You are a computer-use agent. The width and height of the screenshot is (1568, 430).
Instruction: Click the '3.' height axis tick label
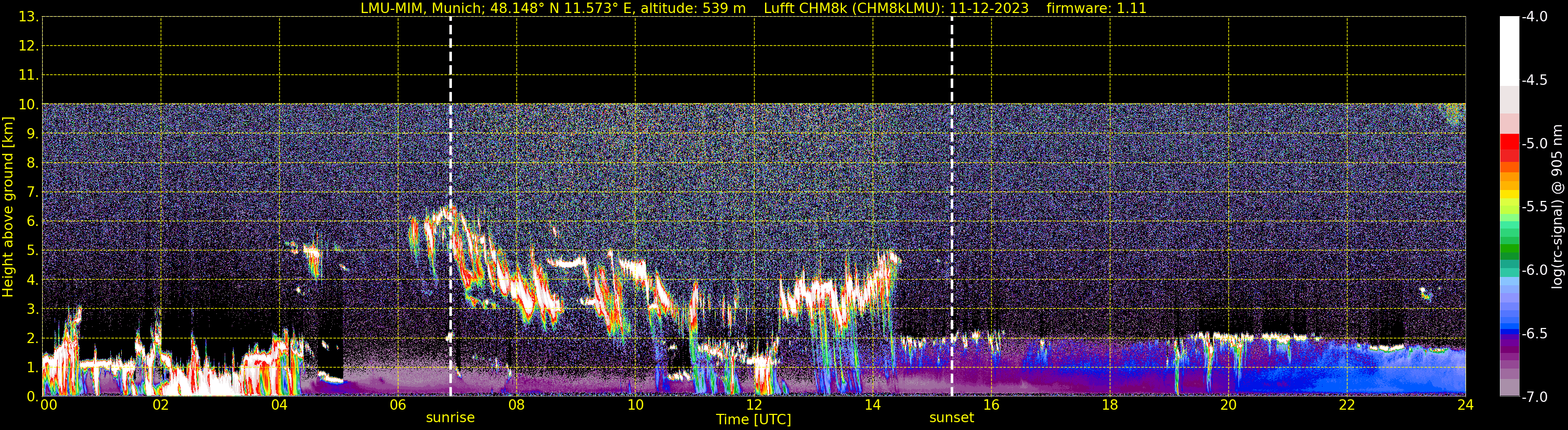coord(32,309)
